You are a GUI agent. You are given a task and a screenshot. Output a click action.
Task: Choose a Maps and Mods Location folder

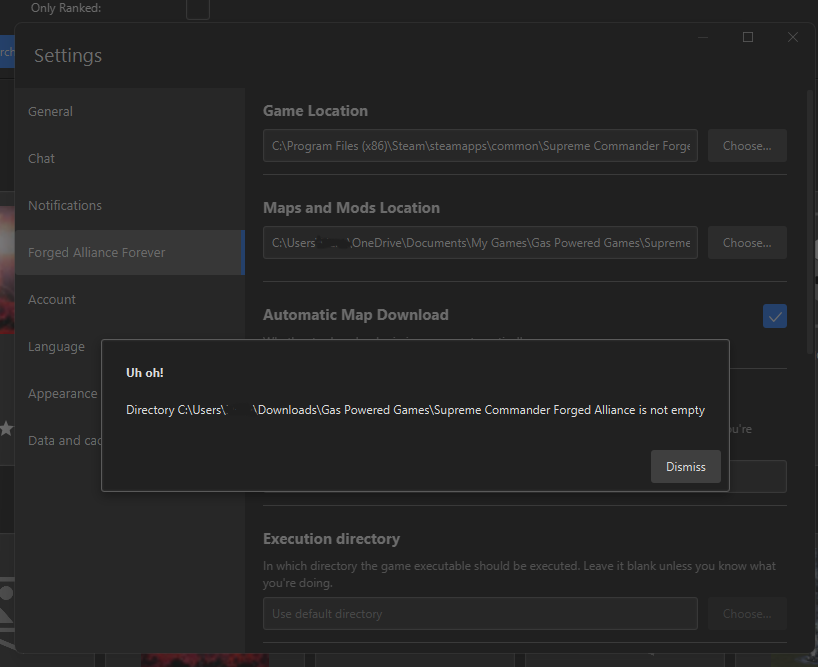click(747, 242)
